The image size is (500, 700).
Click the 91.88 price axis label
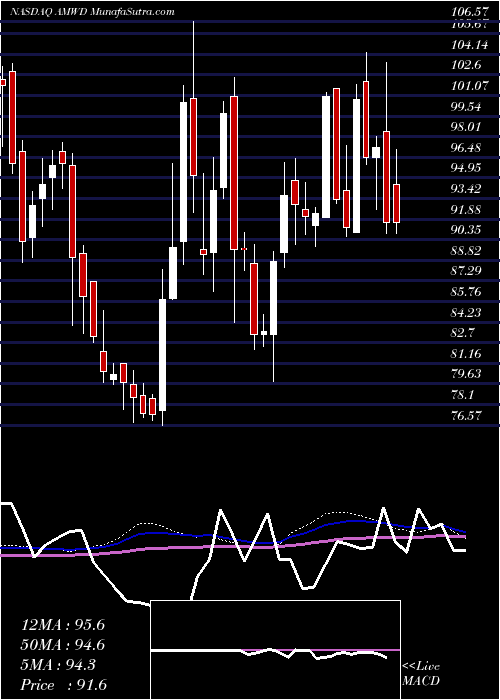click(467, 209)
